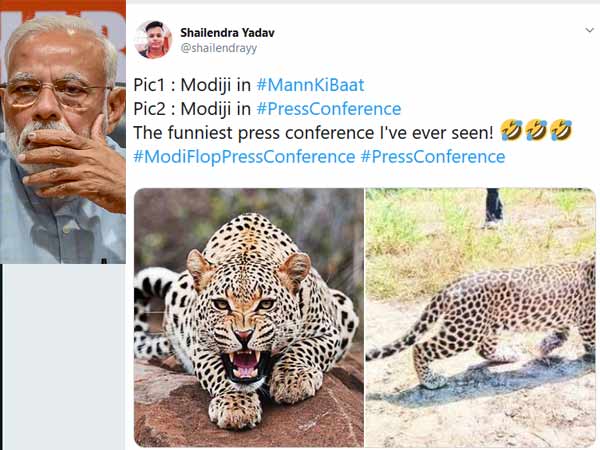Click the blank gray panel below the photo
Viewport: 600px width, 450px height.
[62, 355]
